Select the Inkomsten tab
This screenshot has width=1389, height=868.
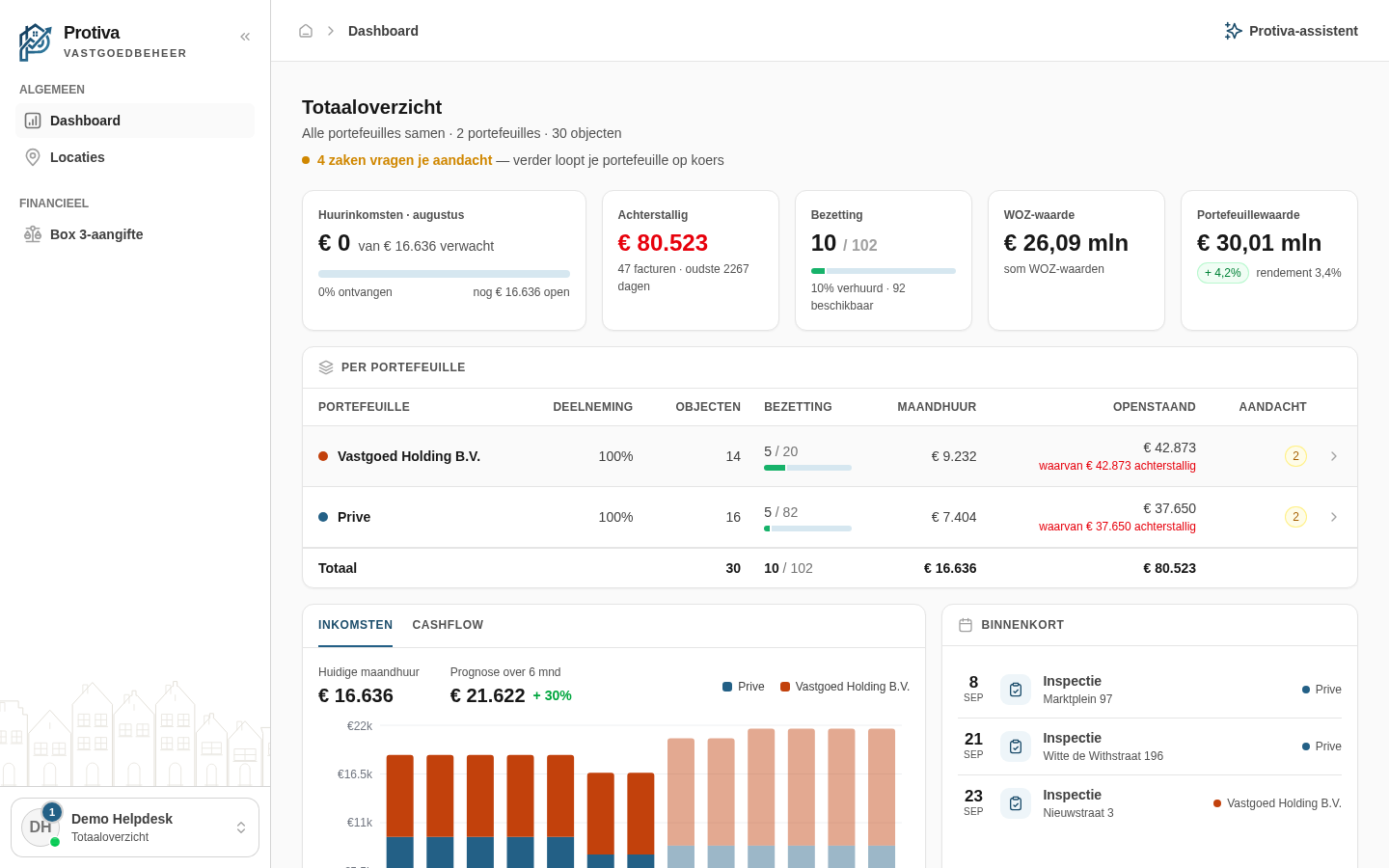coord(355,625)
